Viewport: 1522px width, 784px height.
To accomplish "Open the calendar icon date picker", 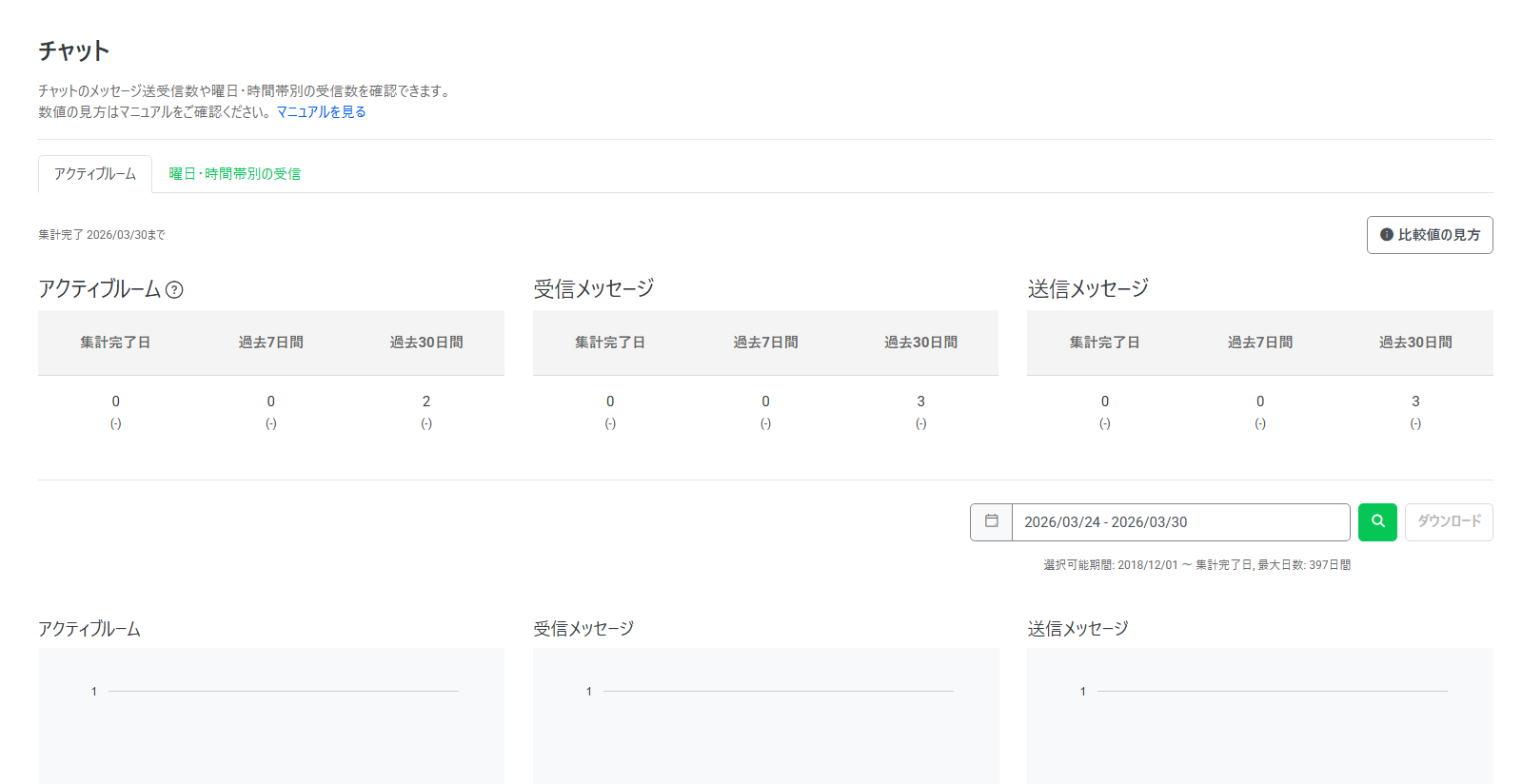I will pyautogui.click(x=991, y=521).
